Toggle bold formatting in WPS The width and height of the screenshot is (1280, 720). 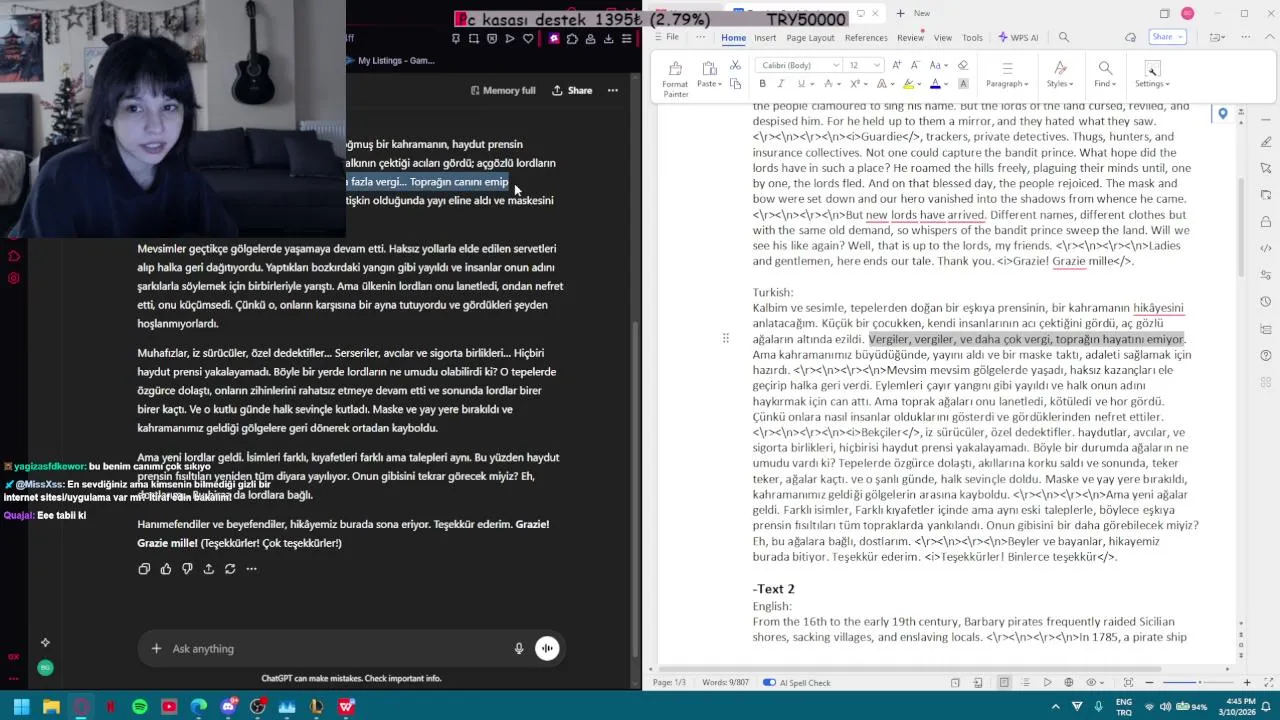point(762,84)
